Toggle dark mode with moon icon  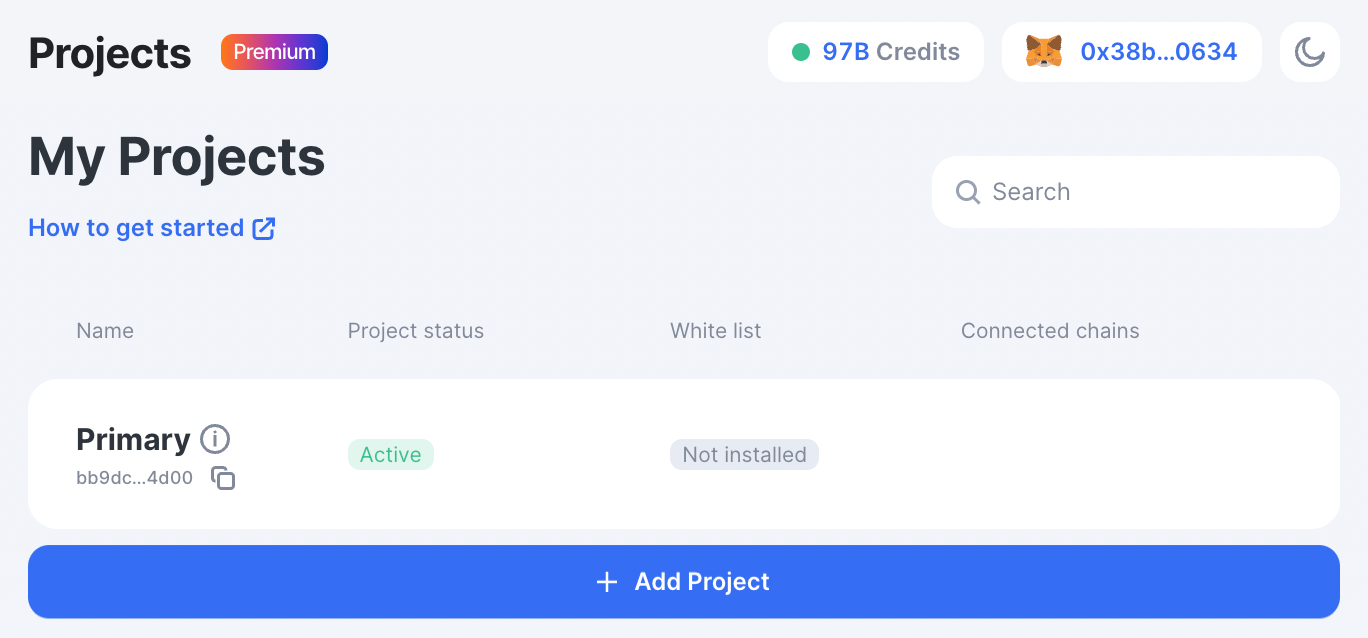[1310, 52]
